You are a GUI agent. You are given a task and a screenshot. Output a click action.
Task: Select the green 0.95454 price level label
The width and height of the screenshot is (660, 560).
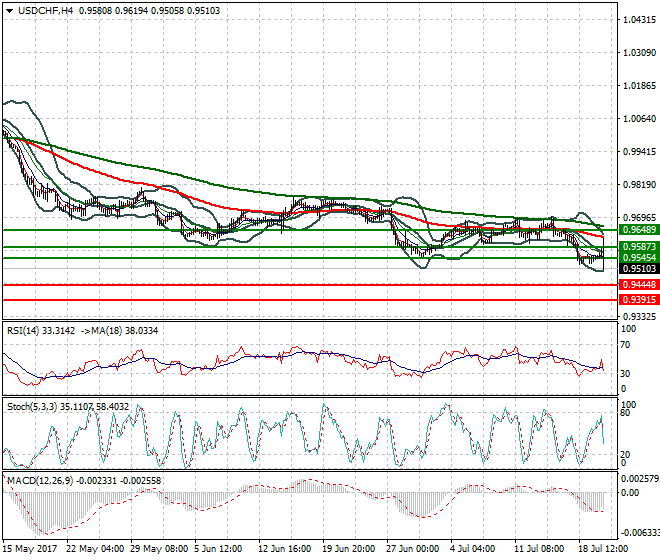pyautogui.click(x=639, y=258)
